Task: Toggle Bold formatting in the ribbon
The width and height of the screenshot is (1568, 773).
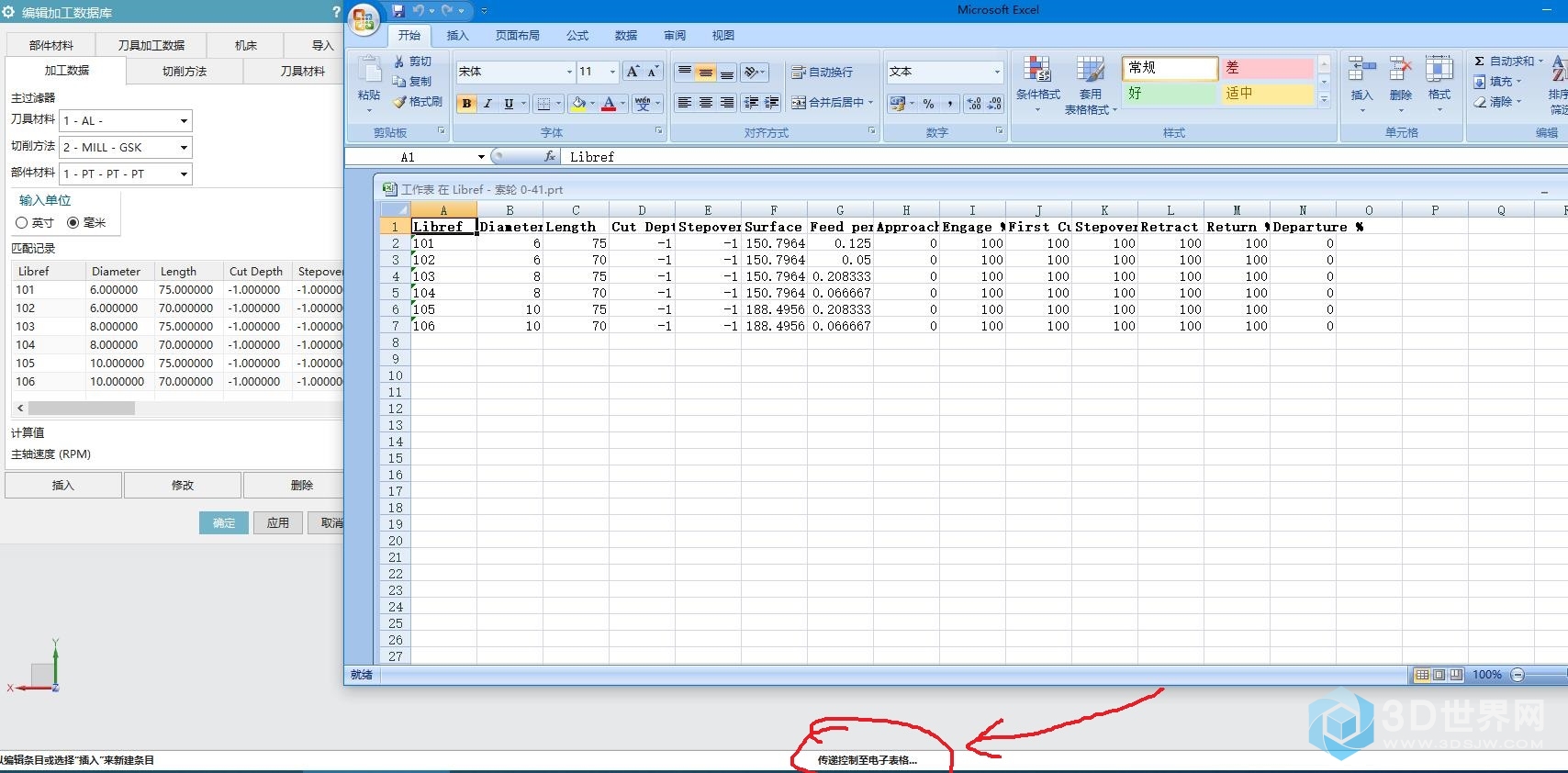Action: click(x=466, y=104)
